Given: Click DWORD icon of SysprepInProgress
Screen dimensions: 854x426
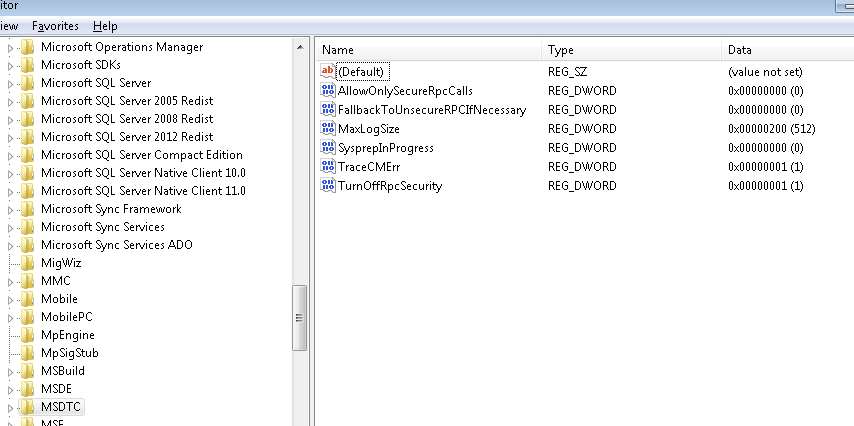Looking at the screenshot, I should coord(328,148).
